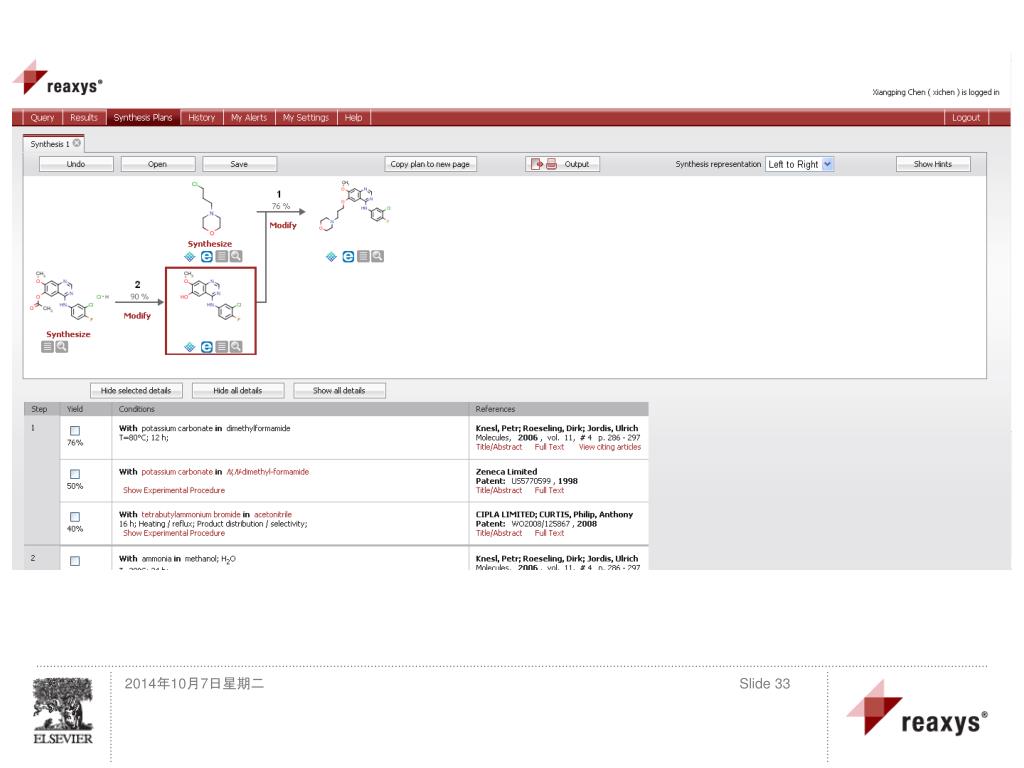Click the Synthesize link under the acetate starting material
This screenshot has width=1024, height=768.
pyautogui.click(x=68, y=334)
